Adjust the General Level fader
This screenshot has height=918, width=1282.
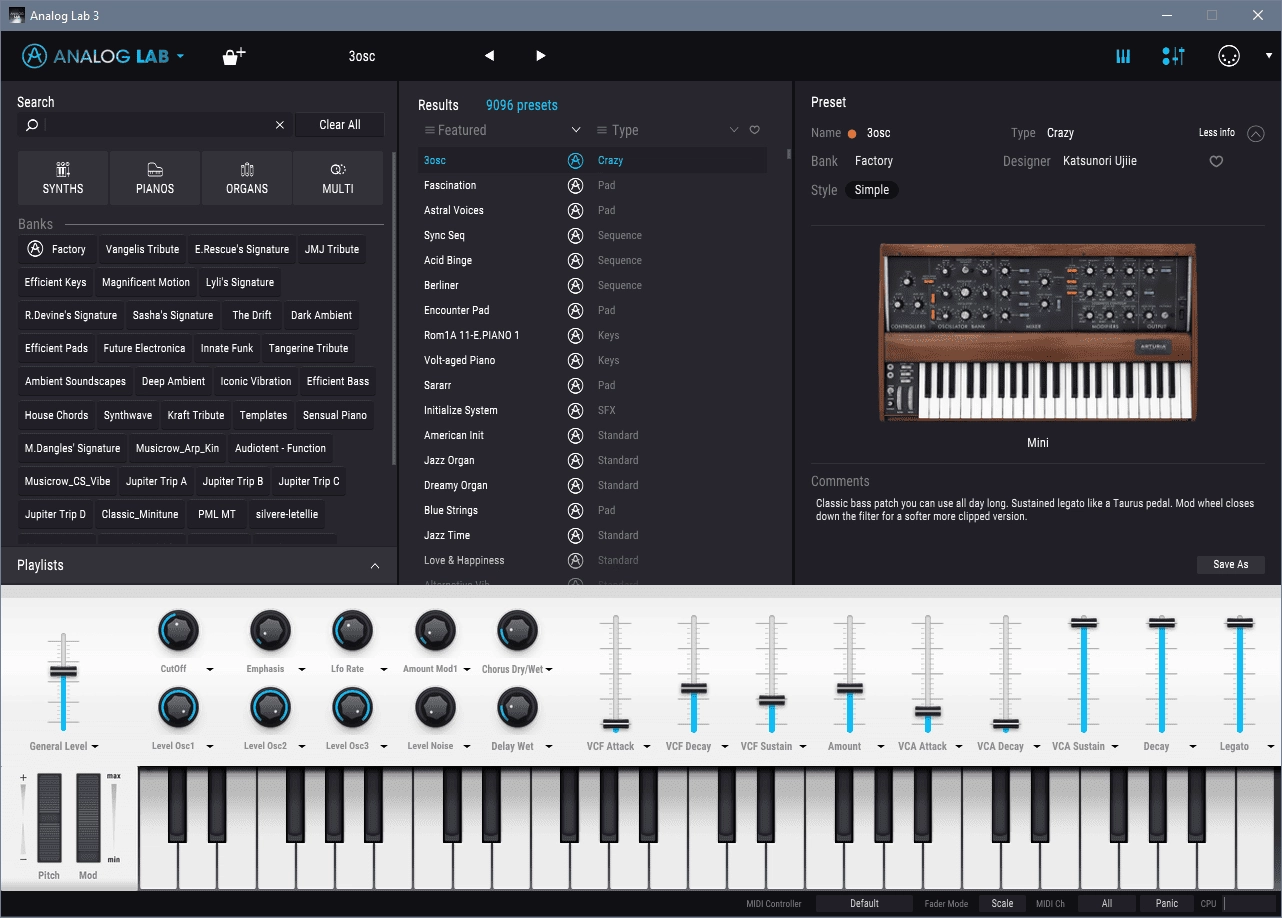pyautogui.click(x=63, y=671)
